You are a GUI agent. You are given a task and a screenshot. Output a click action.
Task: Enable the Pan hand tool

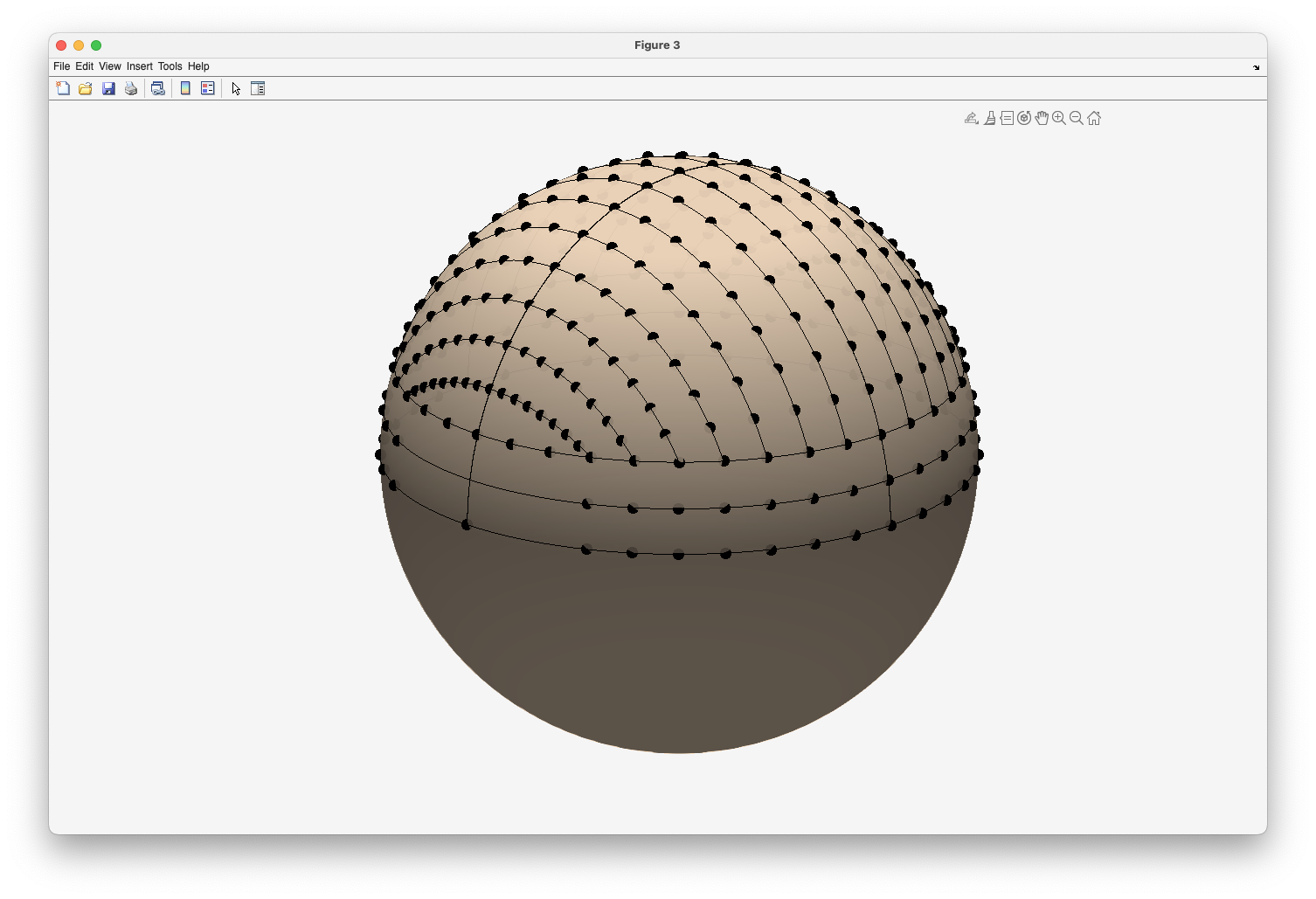(x=1042, y=118)
